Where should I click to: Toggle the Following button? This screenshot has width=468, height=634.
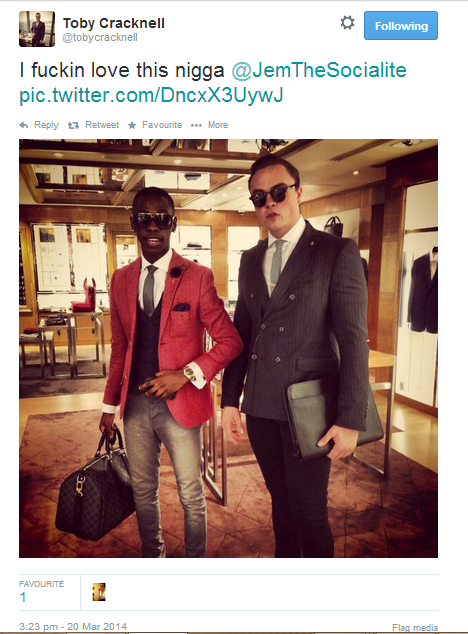tap(400, 25)
